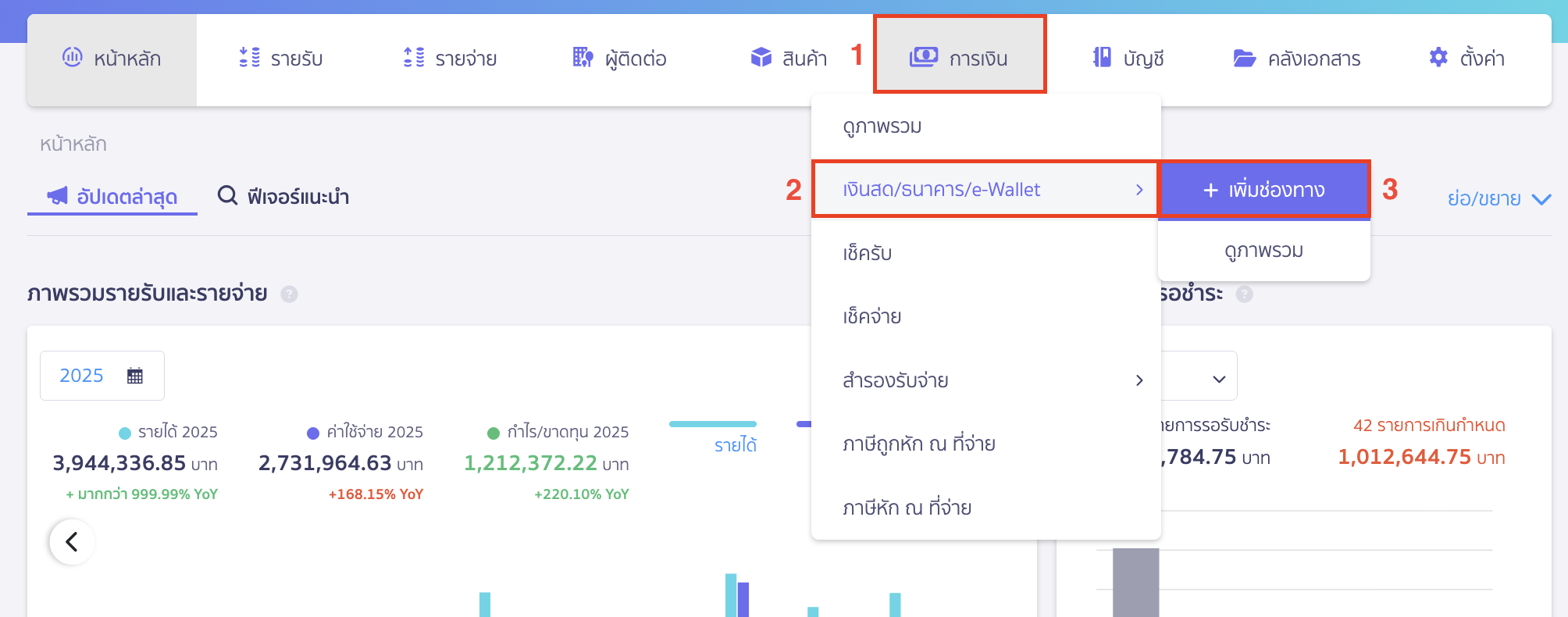The image size is (1568, 617).
Task: Click the 2,731,964.63 บาท expense value
Action: tap(340, 463)
